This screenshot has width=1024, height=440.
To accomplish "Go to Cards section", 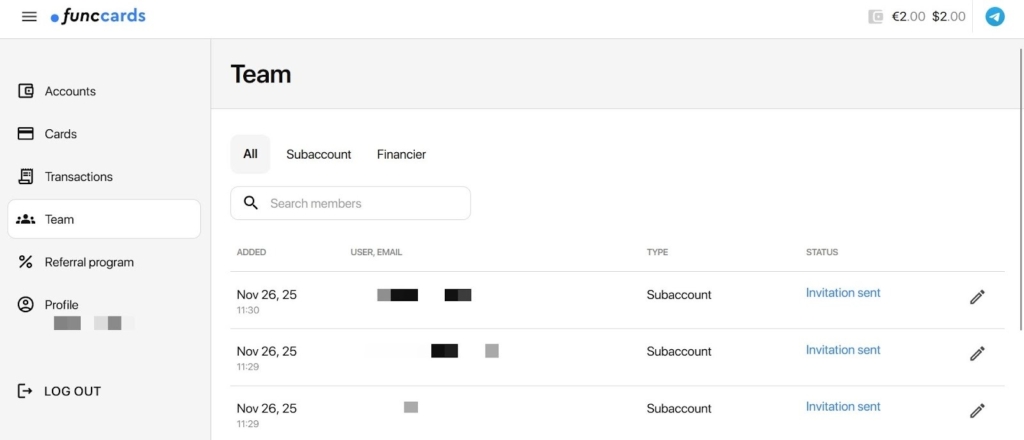I will [x=60, y=134].
